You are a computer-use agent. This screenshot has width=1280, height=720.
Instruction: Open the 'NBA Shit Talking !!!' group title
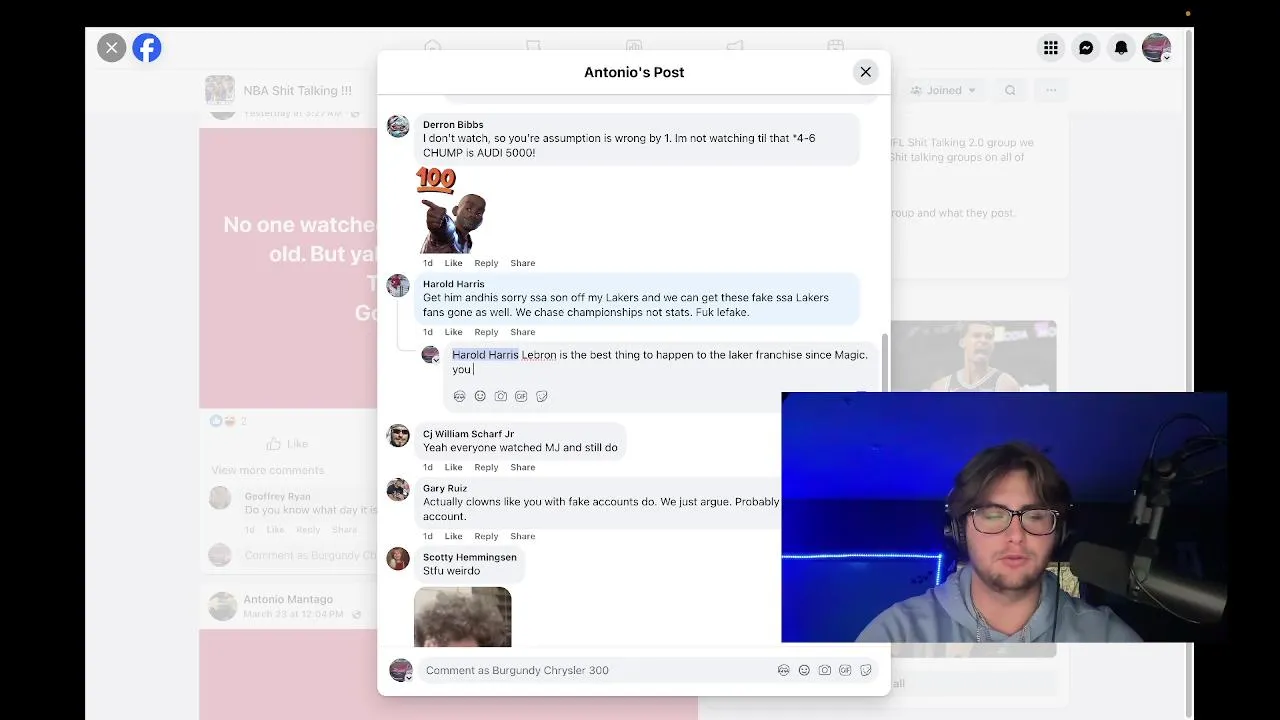click(x=297, y=90)
